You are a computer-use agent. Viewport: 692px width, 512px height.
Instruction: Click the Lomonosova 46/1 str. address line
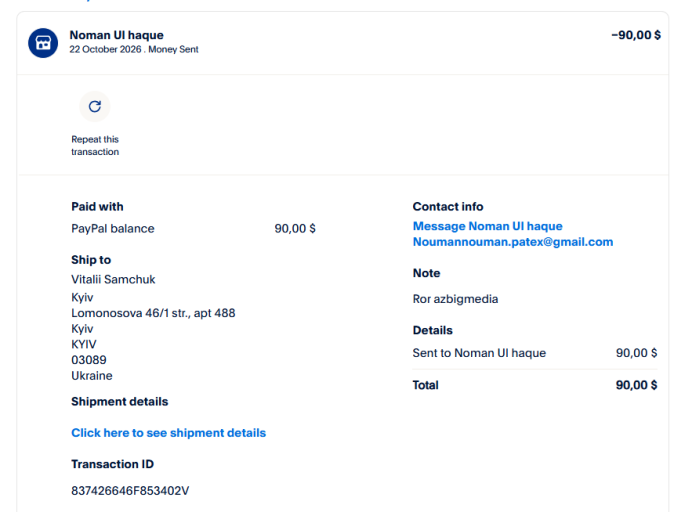pyautogui.click(x=153, y=313)
